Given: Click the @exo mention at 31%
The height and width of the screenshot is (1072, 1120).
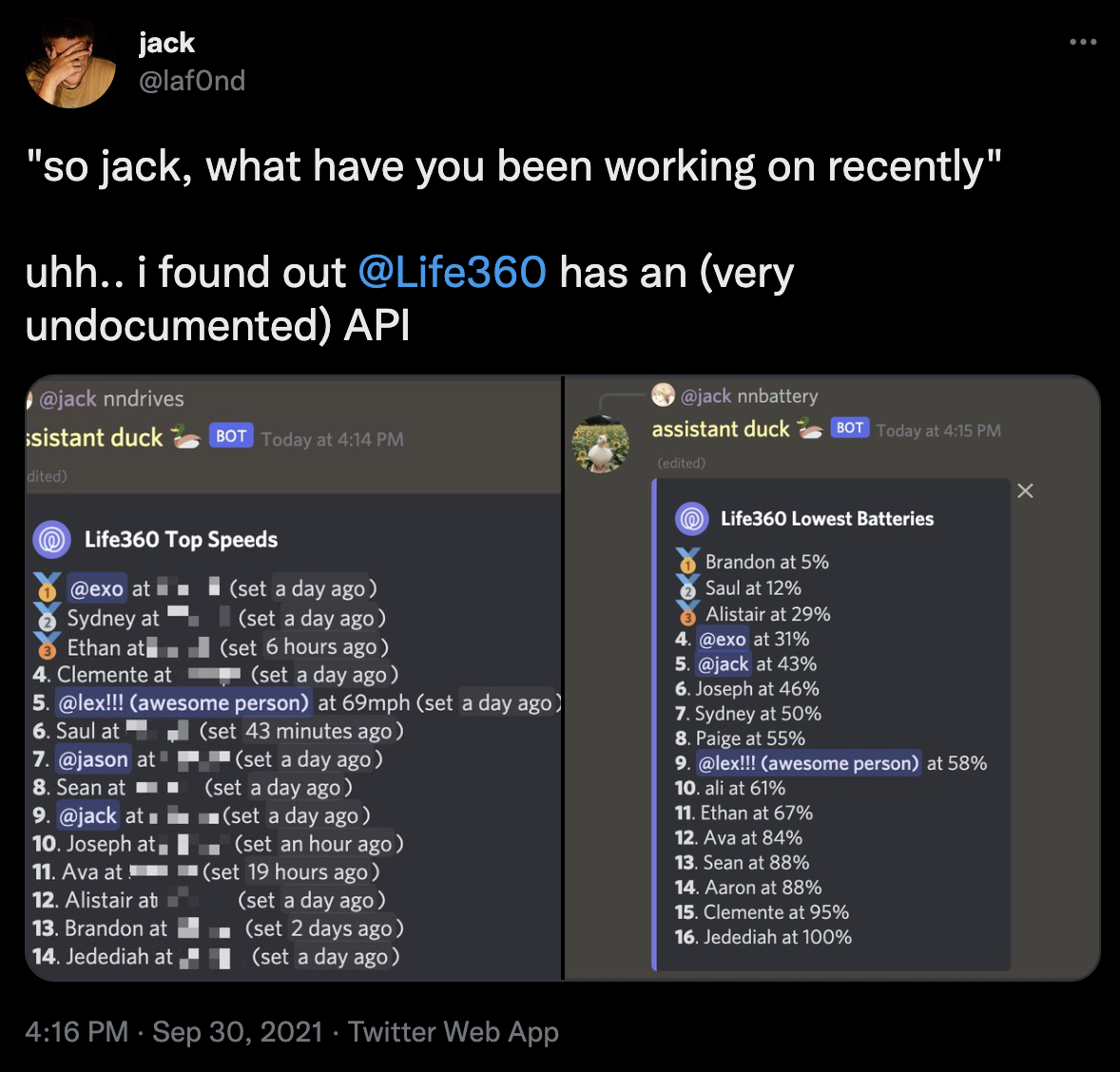Looking at the screenshot, I should click(723, 640).
